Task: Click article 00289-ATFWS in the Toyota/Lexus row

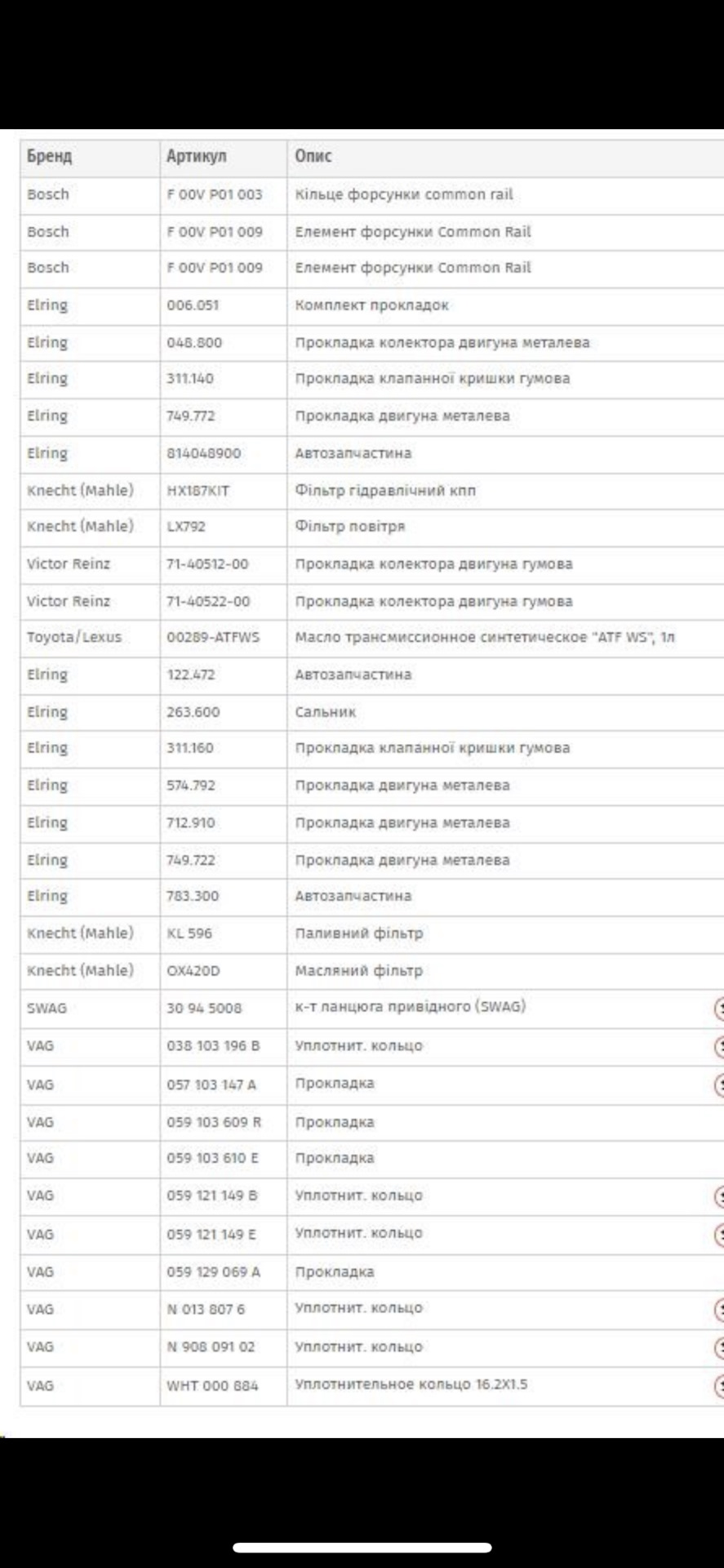Action: (x=213, y=637)
